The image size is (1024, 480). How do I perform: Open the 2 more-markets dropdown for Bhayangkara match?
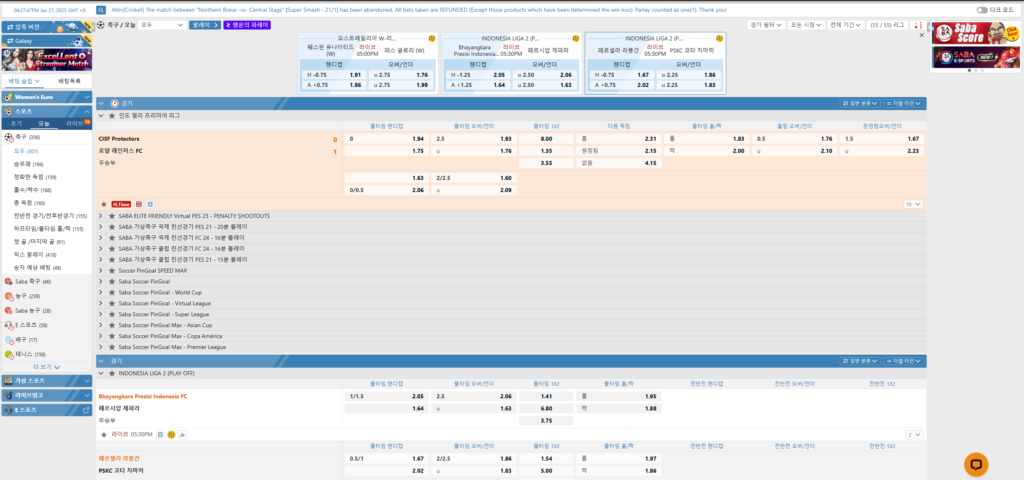pos(914,434)
